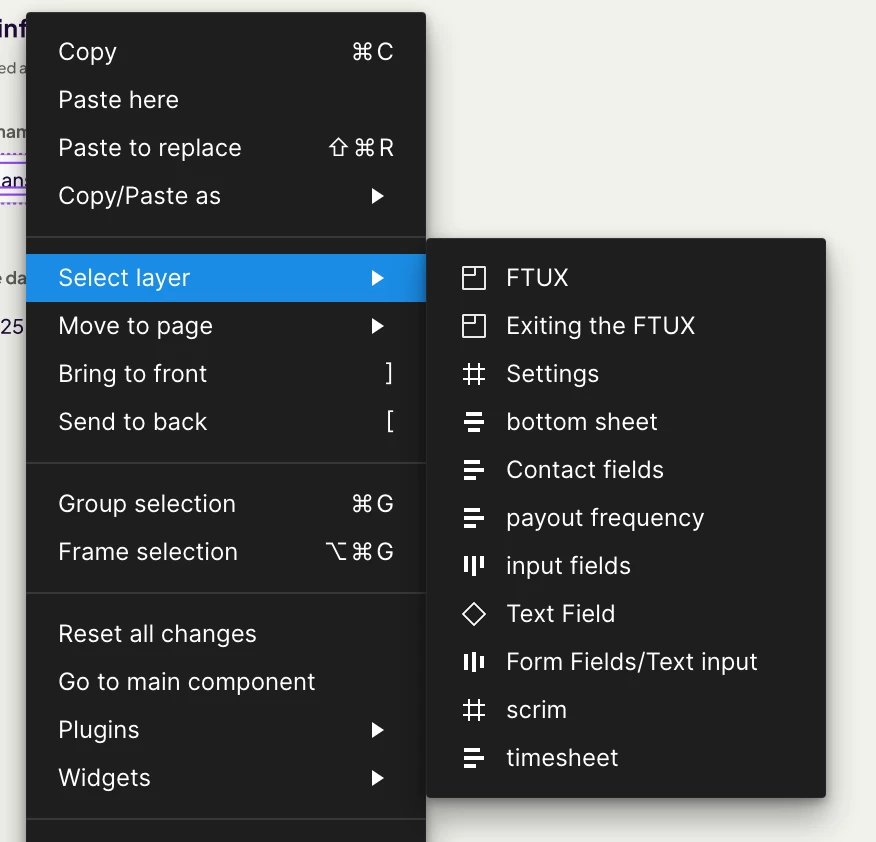Viewport: 876px width, 842px height.
Task: Select Reset all changes
Action: pyautogui.click(x=158, y=634)
